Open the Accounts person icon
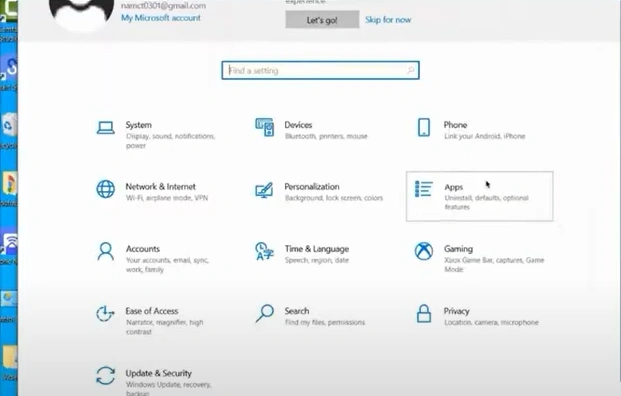This screenshot has width=621, height=396. point(105,251)
